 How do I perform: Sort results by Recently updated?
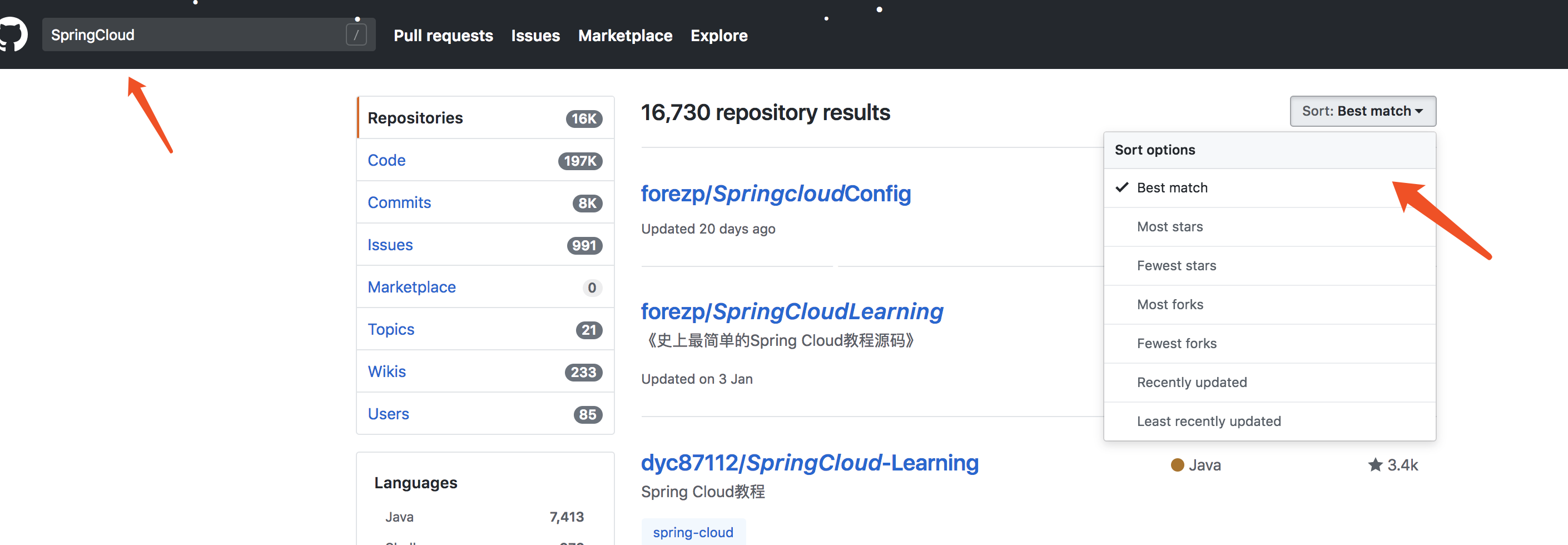1269,383
